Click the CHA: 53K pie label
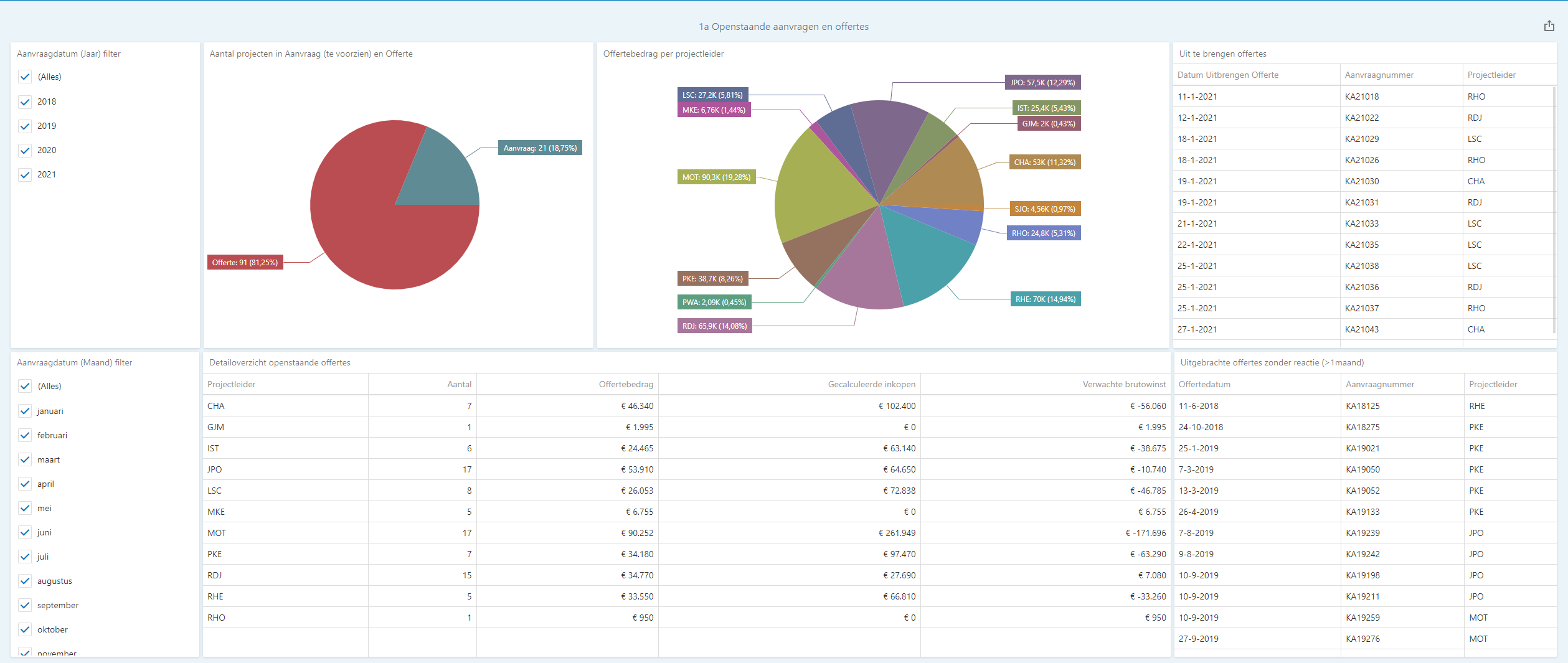This screenshot has width=1568, height=663. 1045,162
